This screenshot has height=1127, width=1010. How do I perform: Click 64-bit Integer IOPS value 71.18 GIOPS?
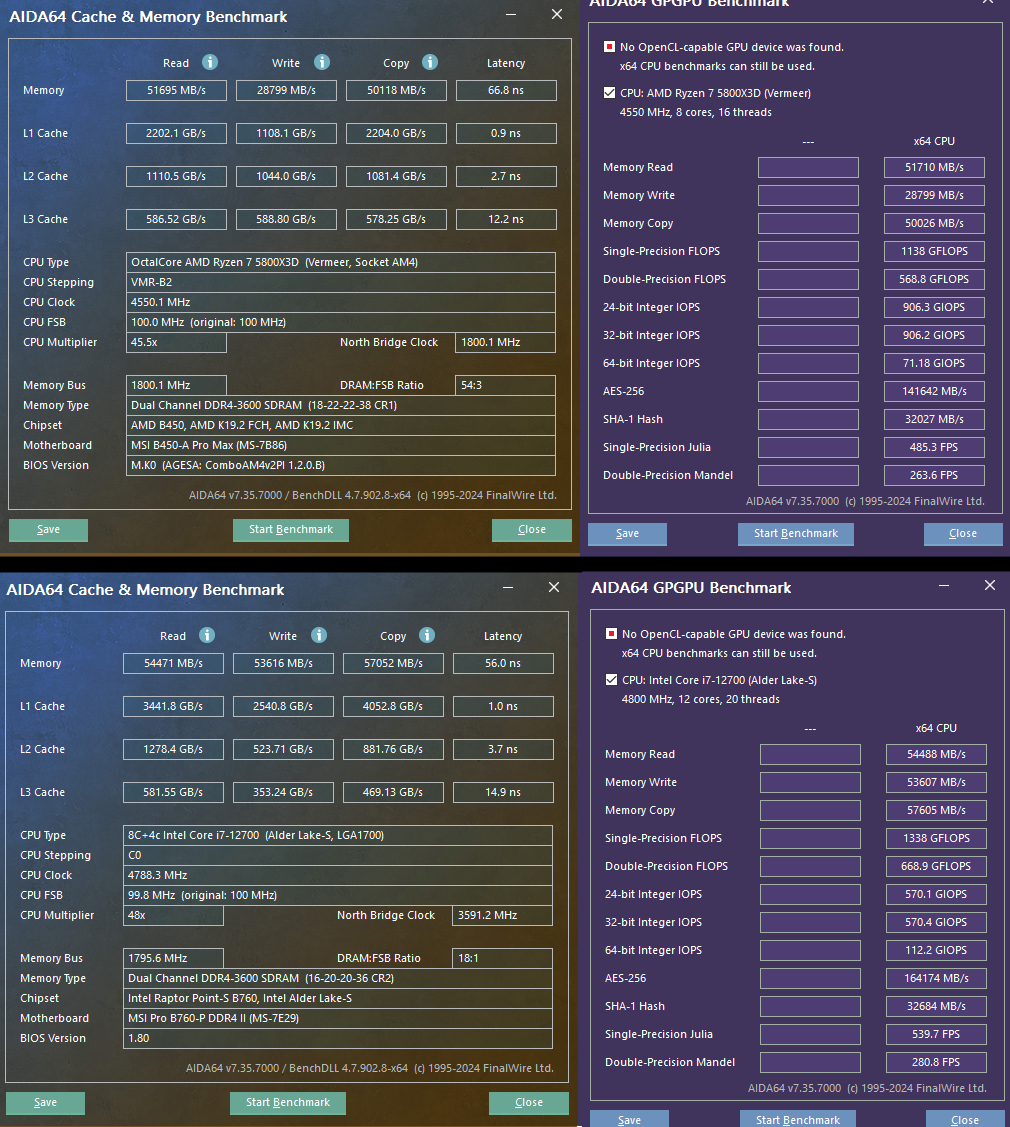[x=935, y=364]
